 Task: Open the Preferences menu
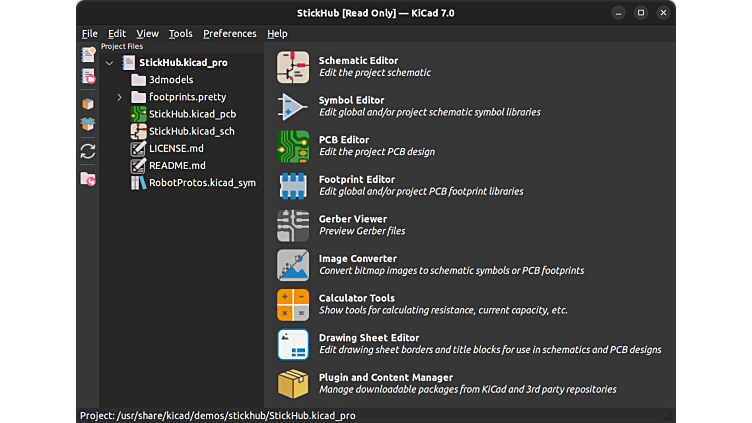tap(229, 34)
